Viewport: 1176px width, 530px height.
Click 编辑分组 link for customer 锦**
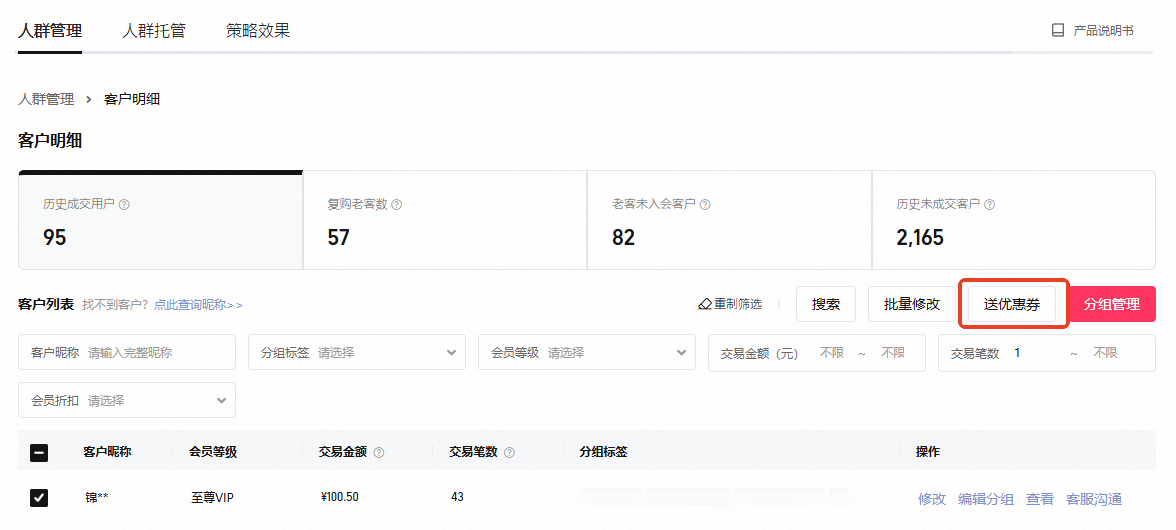[986, 499]
